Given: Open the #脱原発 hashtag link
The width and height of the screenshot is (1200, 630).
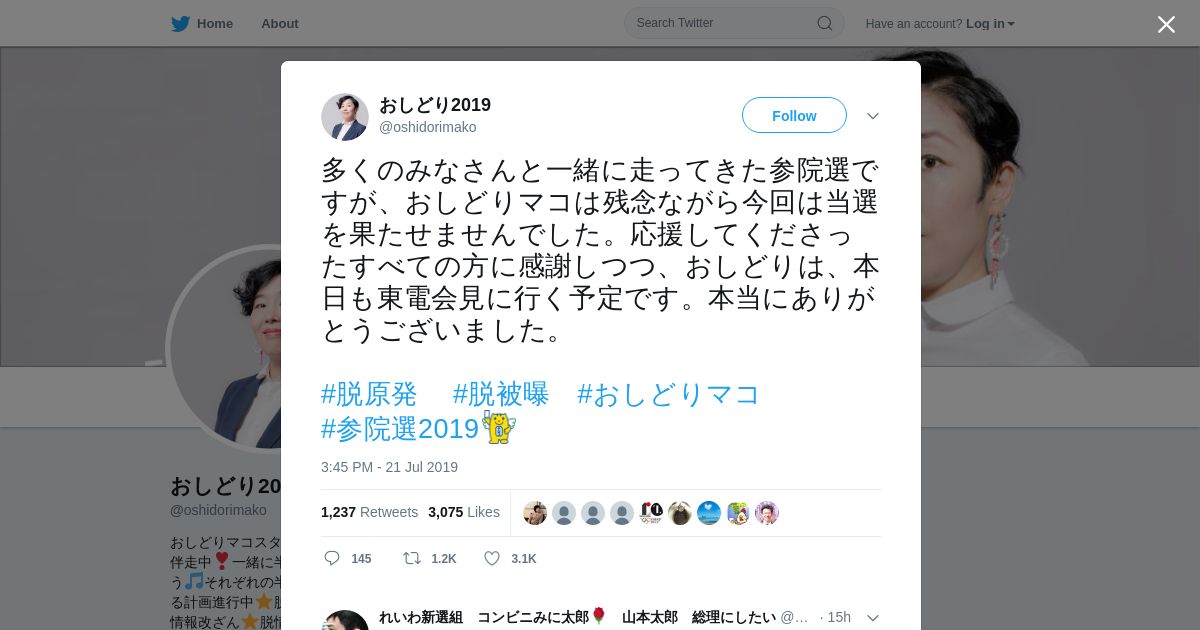Looking at the screenshot, I should 369,394.
